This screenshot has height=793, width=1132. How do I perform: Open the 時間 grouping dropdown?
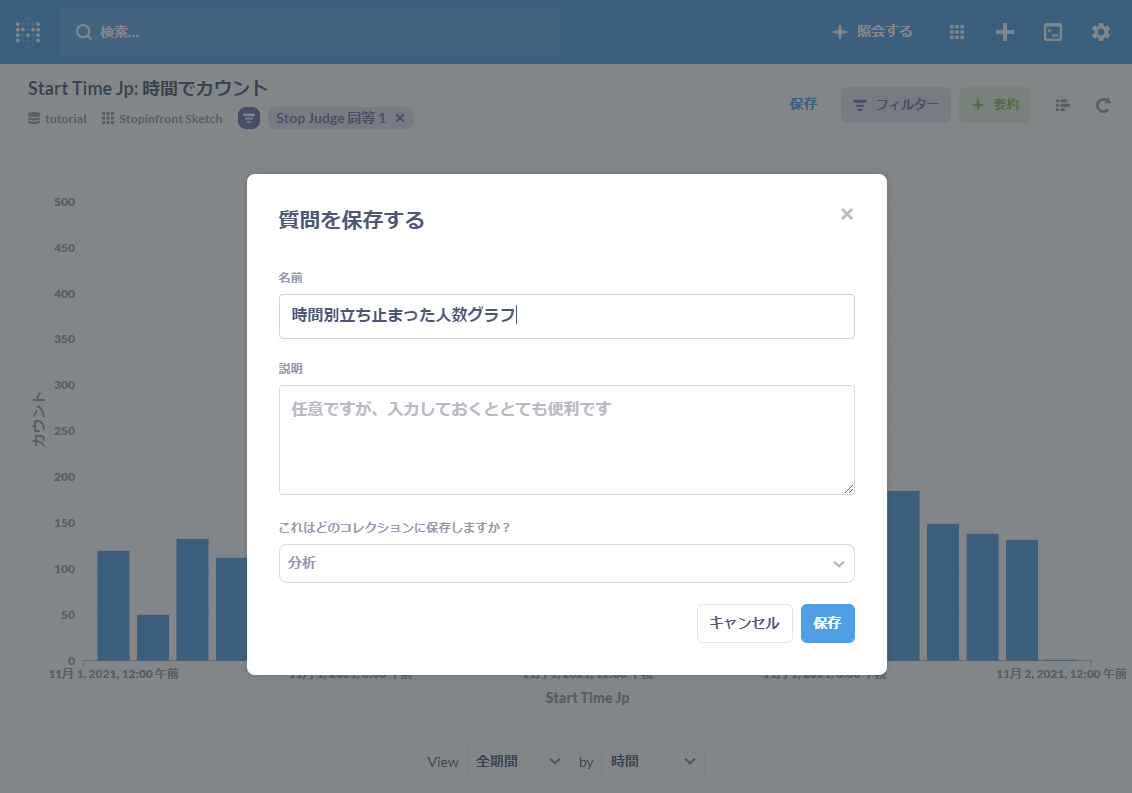tap(652, 761)
